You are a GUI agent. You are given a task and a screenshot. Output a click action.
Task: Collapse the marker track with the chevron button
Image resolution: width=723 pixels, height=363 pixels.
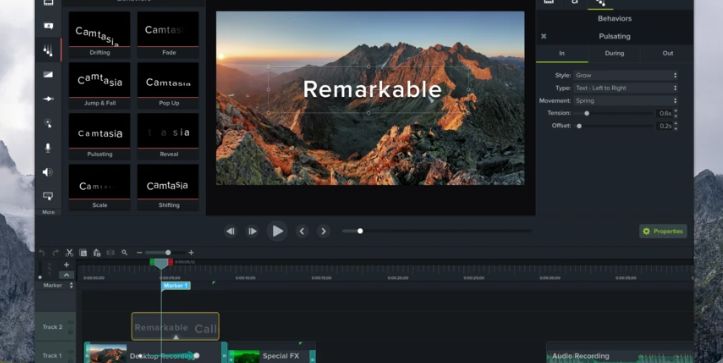click(66, 275)
